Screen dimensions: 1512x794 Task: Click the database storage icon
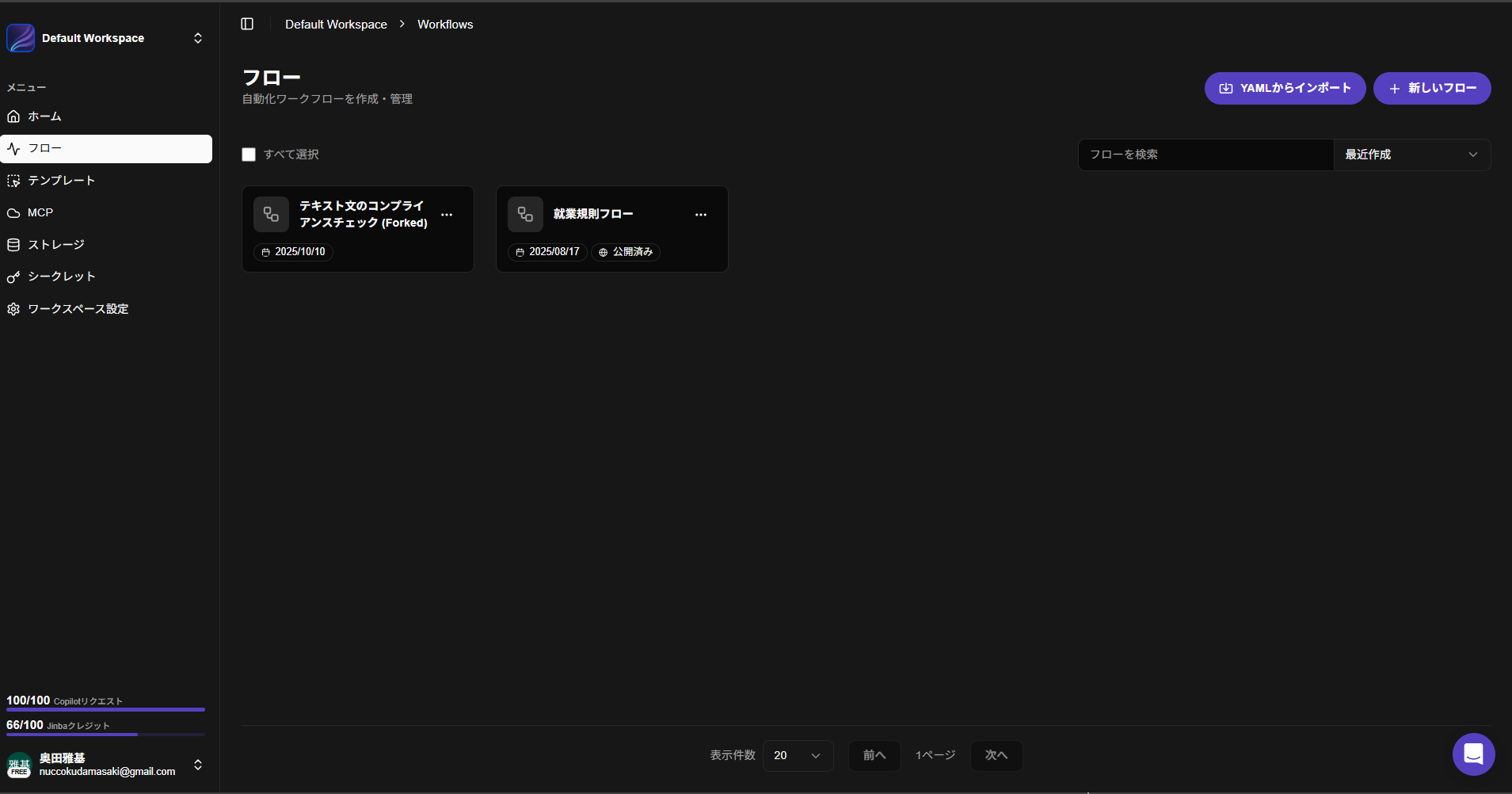(x=13, y=245)
